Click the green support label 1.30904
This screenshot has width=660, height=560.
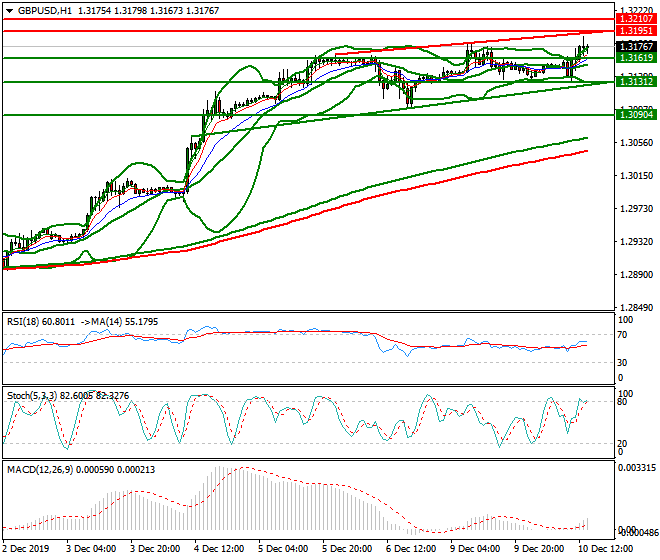636,115
